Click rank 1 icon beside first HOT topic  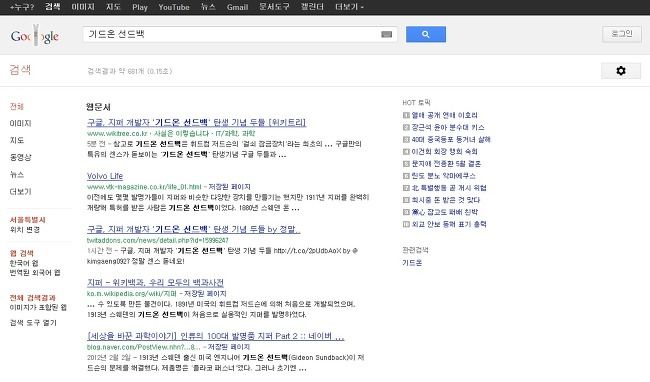coord(406,115)
